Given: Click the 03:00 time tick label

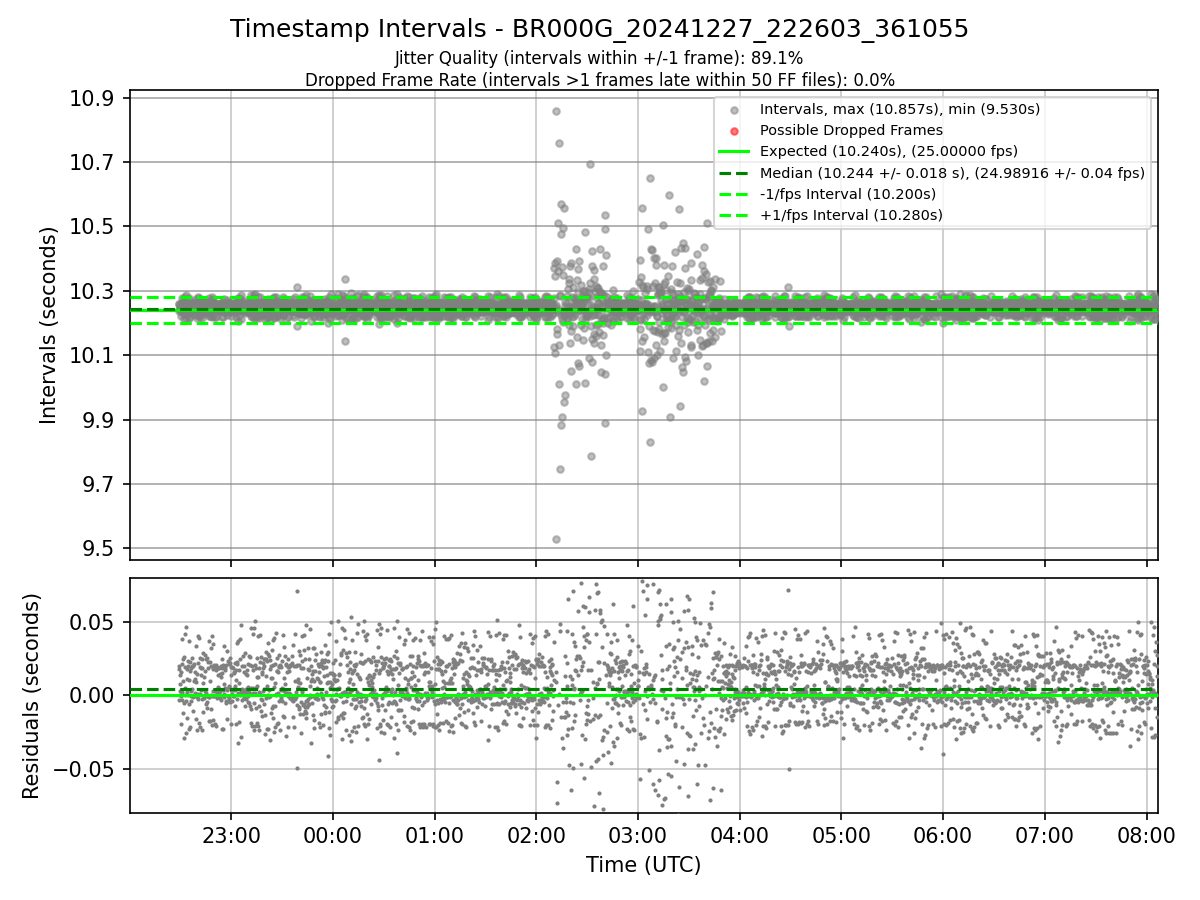Looking at the screenshot, I should point(637,834).
